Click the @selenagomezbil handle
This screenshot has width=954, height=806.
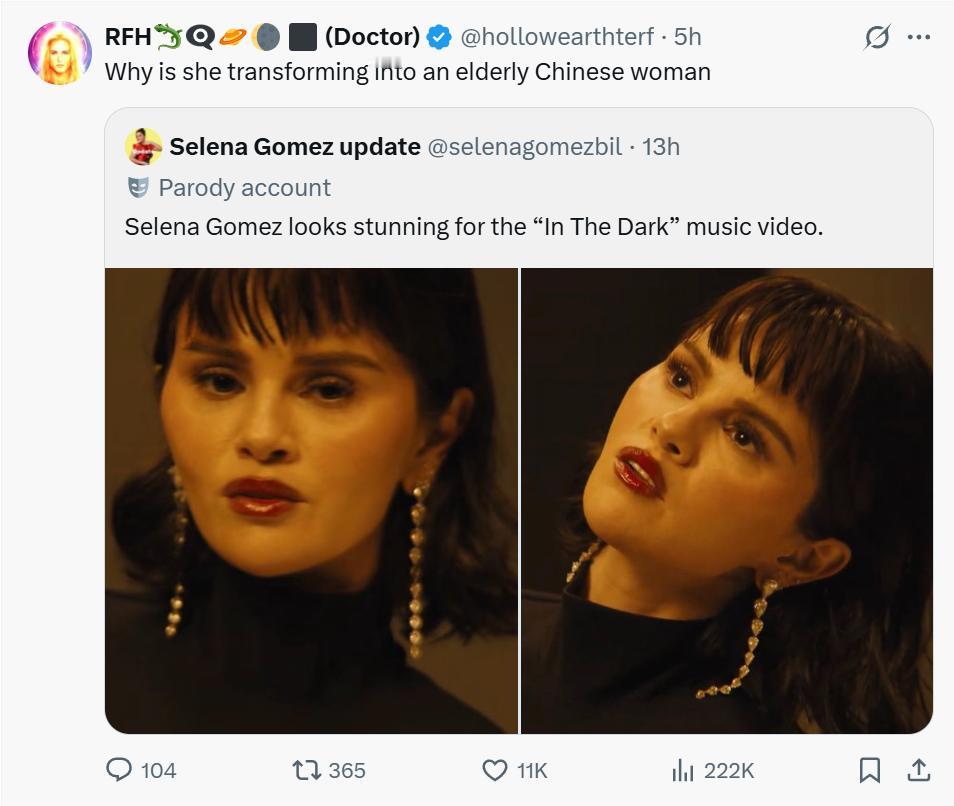pos(525,146)
